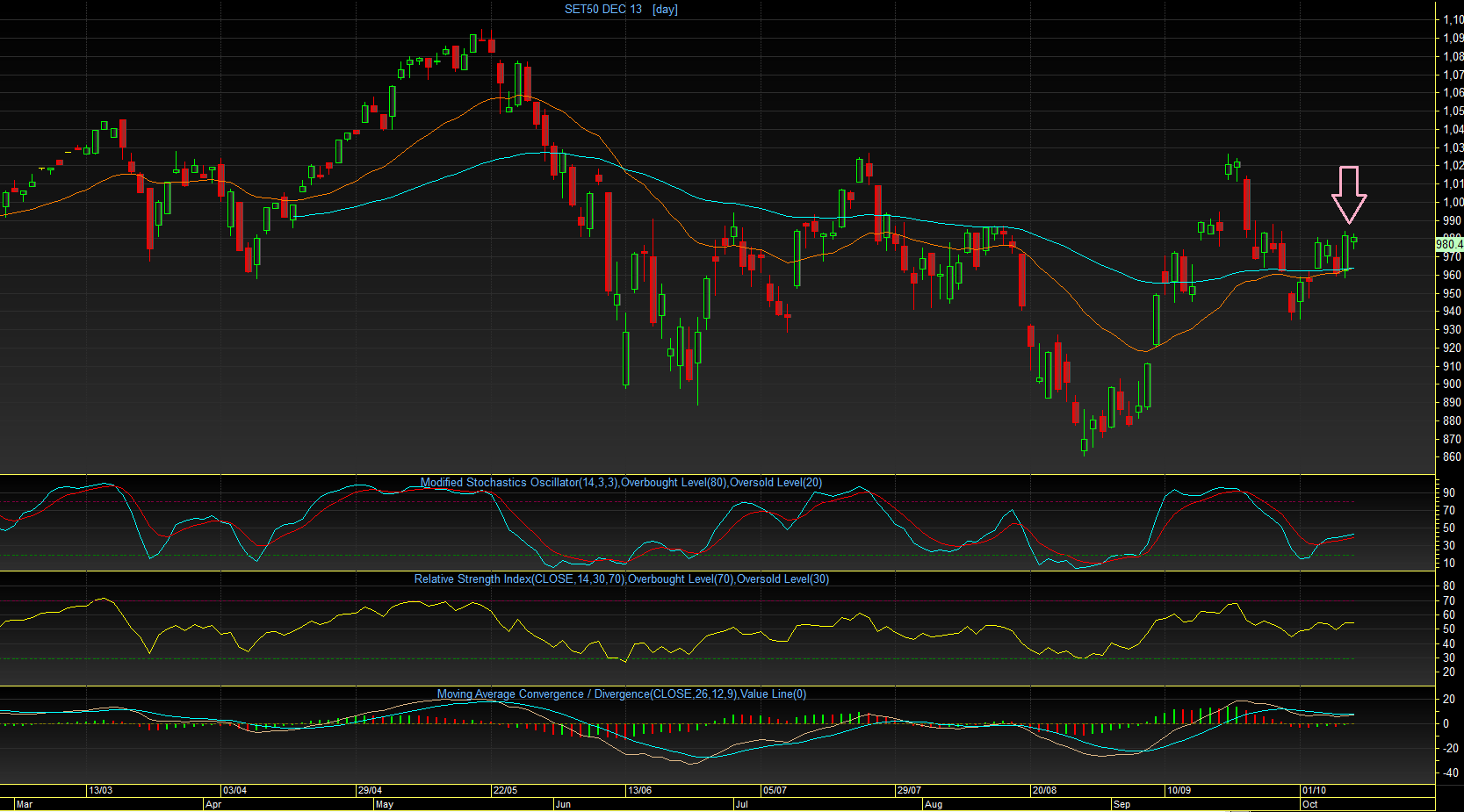This screenshot has width=1464, height=812.
Task: Click the '910' price axis label
Action: pyautogui.click(x=1453, y=366)
